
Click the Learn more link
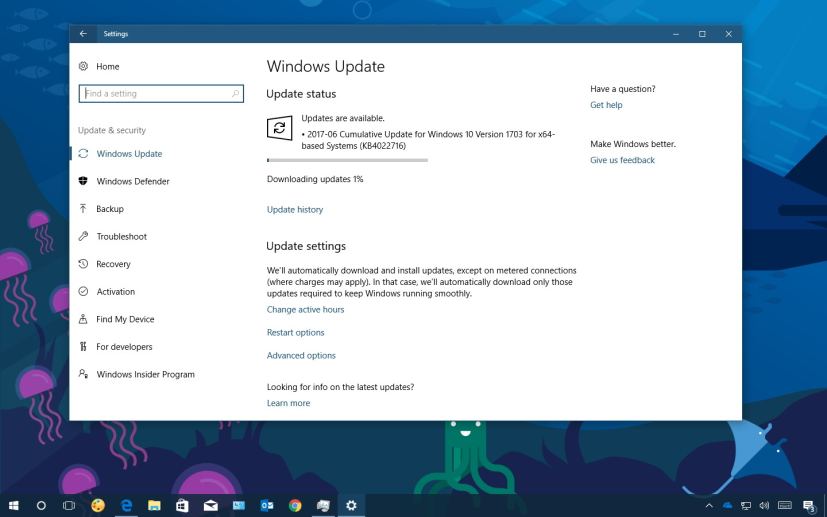(289, 403)
